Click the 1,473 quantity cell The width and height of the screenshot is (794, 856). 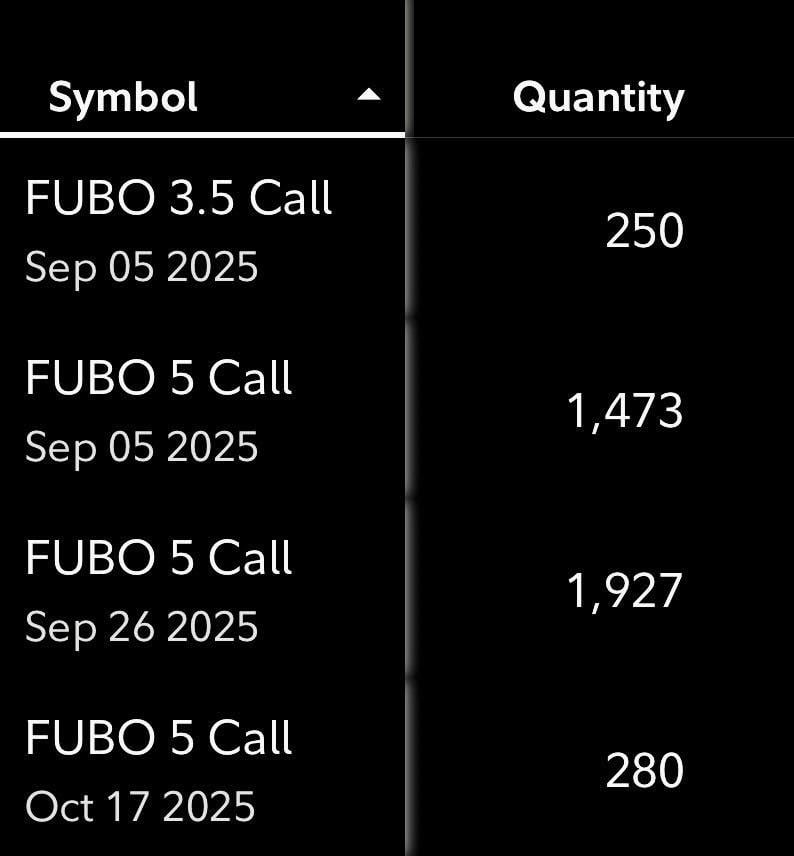(625, 411)
